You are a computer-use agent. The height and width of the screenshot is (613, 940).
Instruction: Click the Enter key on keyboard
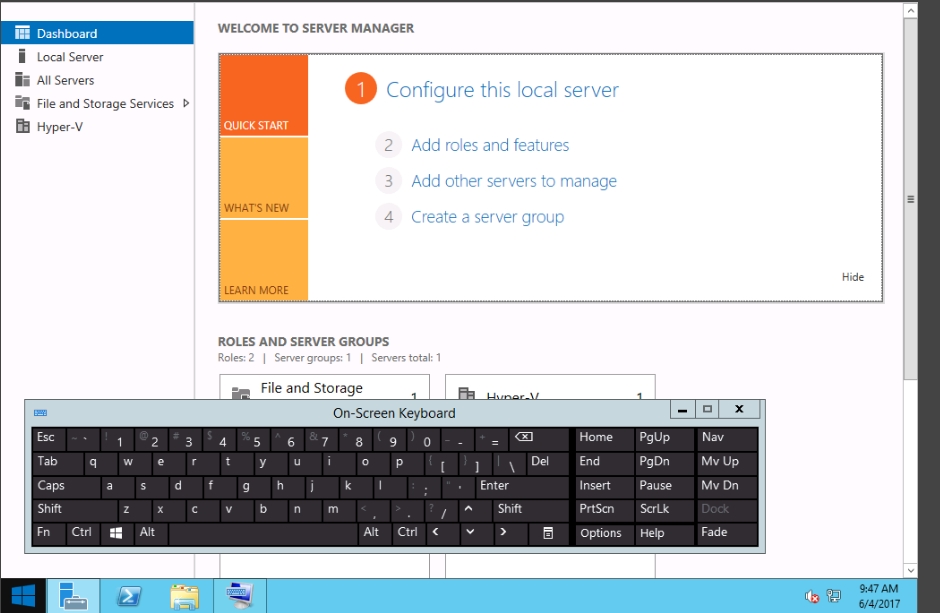tap(522, 487)
